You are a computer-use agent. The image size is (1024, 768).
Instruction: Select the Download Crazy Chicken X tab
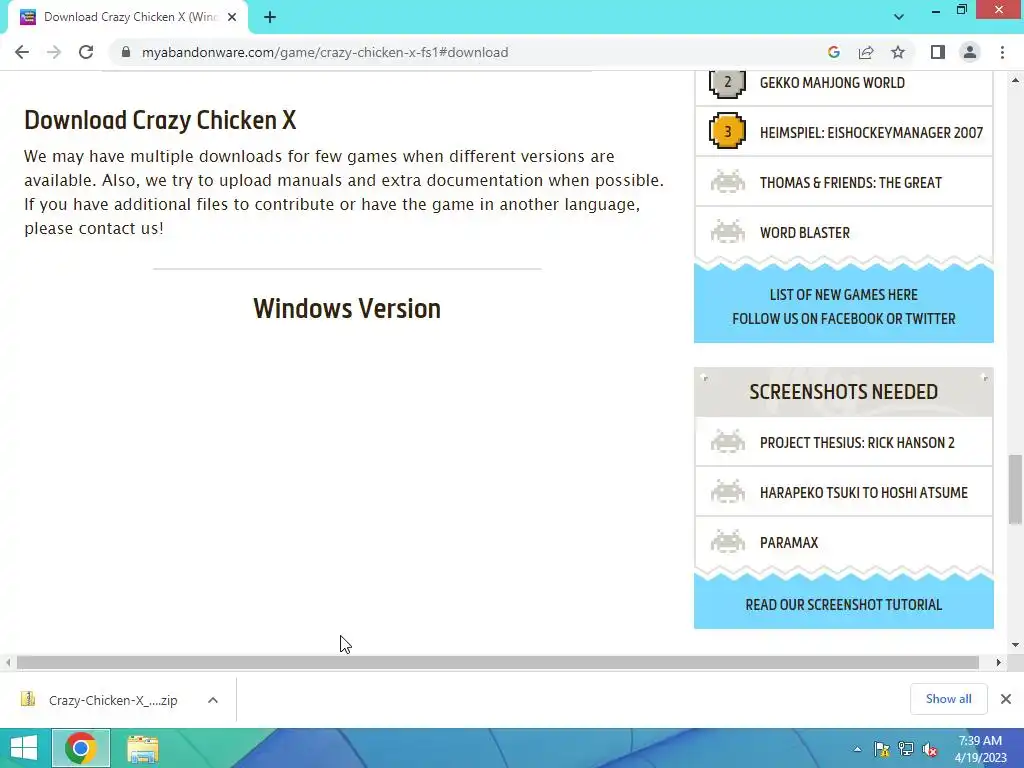pyautogui.click(x=128, y=17)
